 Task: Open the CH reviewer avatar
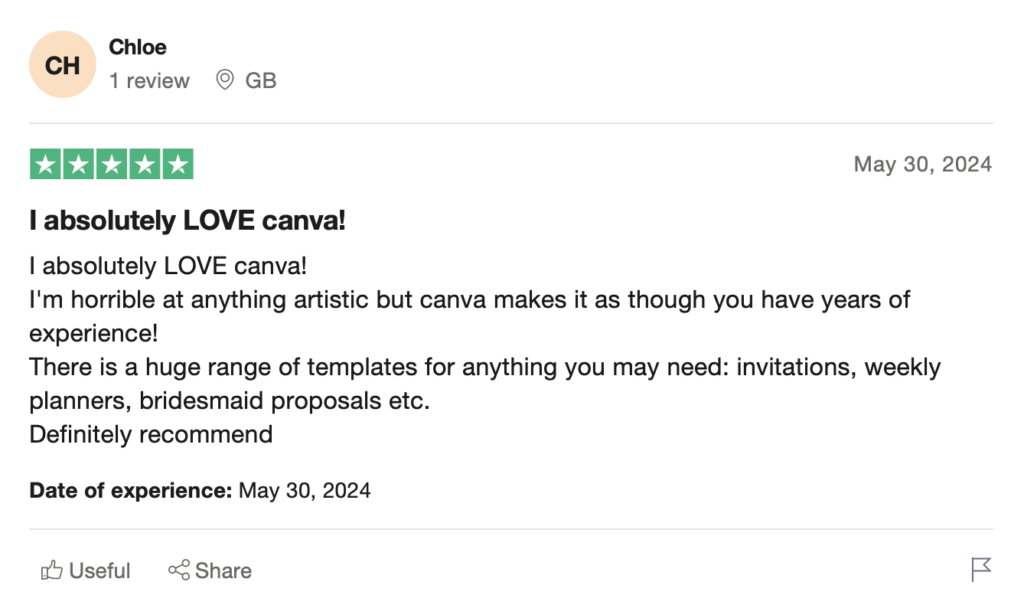coord(62,65)
